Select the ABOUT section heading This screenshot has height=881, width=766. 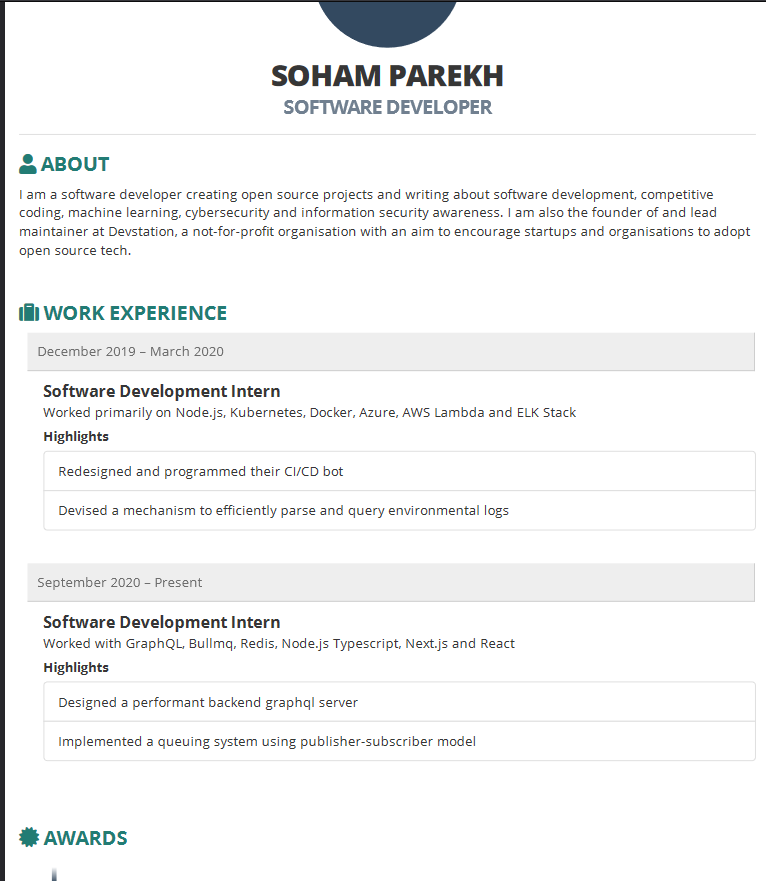point(75,164)
